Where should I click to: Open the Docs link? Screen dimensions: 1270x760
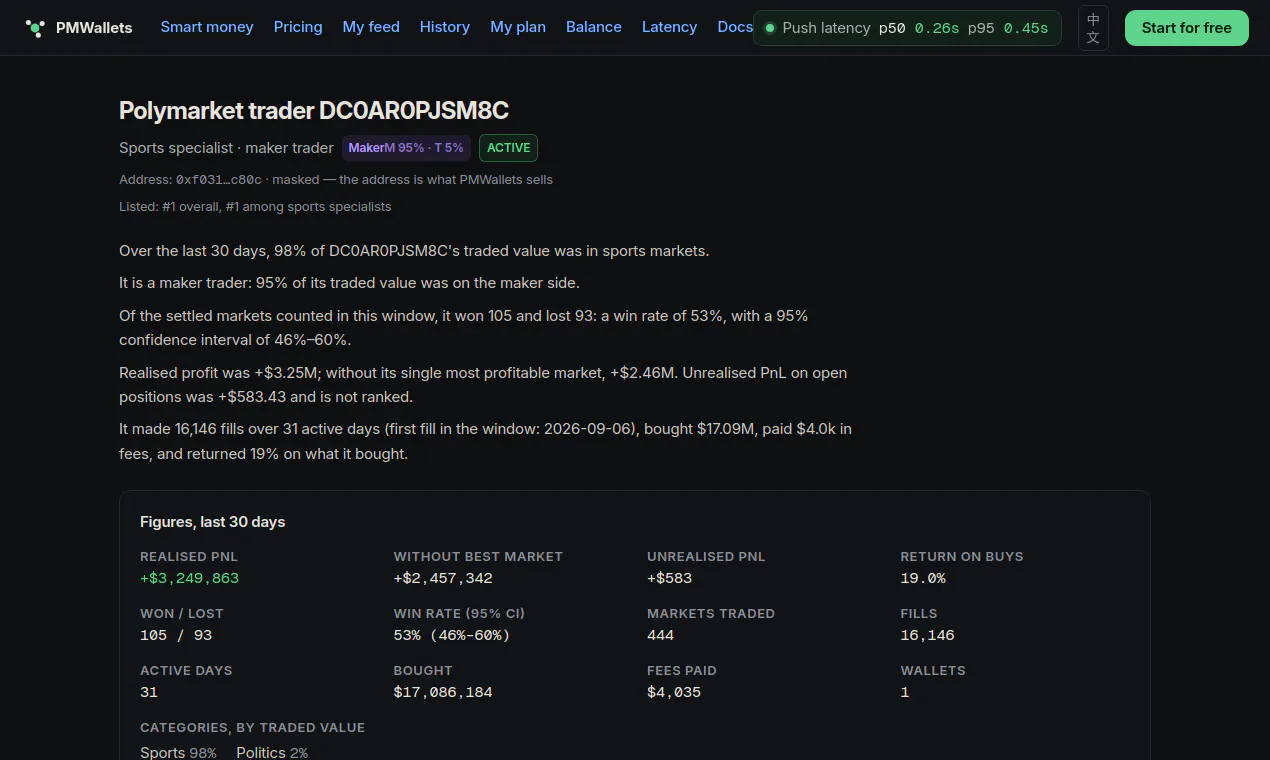pos(735,27)
